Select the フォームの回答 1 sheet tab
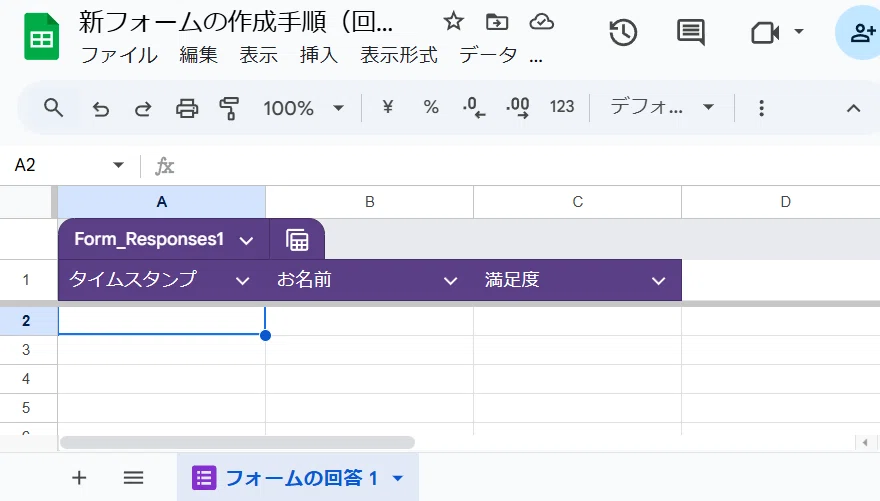Image resolution: width=880 pixels, height=501 pixels. click(298, 478)
